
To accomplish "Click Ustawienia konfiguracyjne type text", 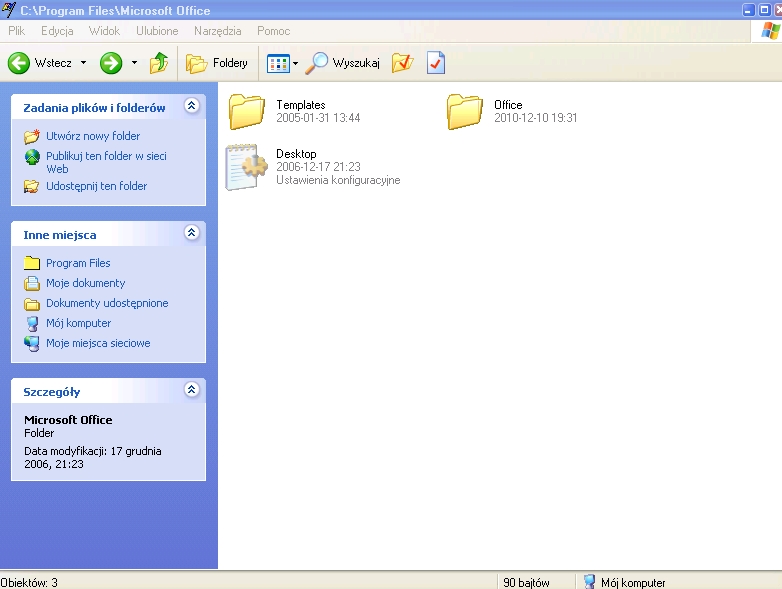I will [338, 180].
